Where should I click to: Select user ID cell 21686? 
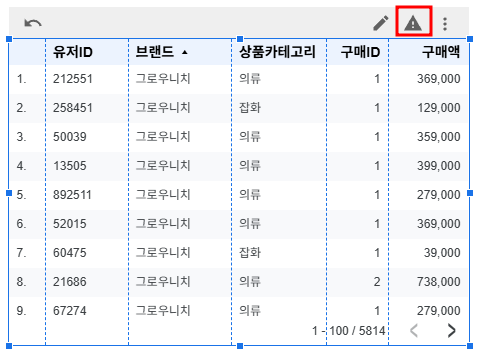[x=70, y=282]
